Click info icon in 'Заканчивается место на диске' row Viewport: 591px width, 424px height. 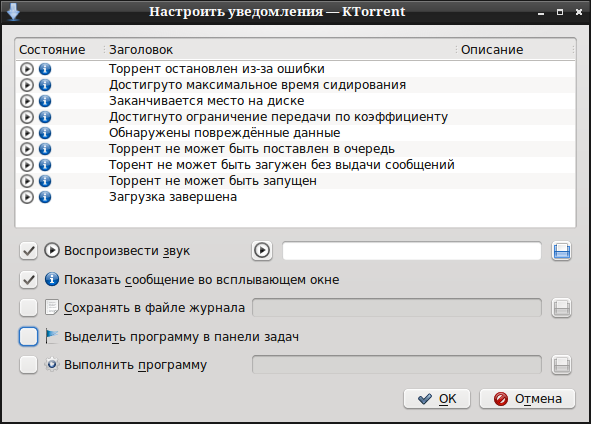click(45, 101)
